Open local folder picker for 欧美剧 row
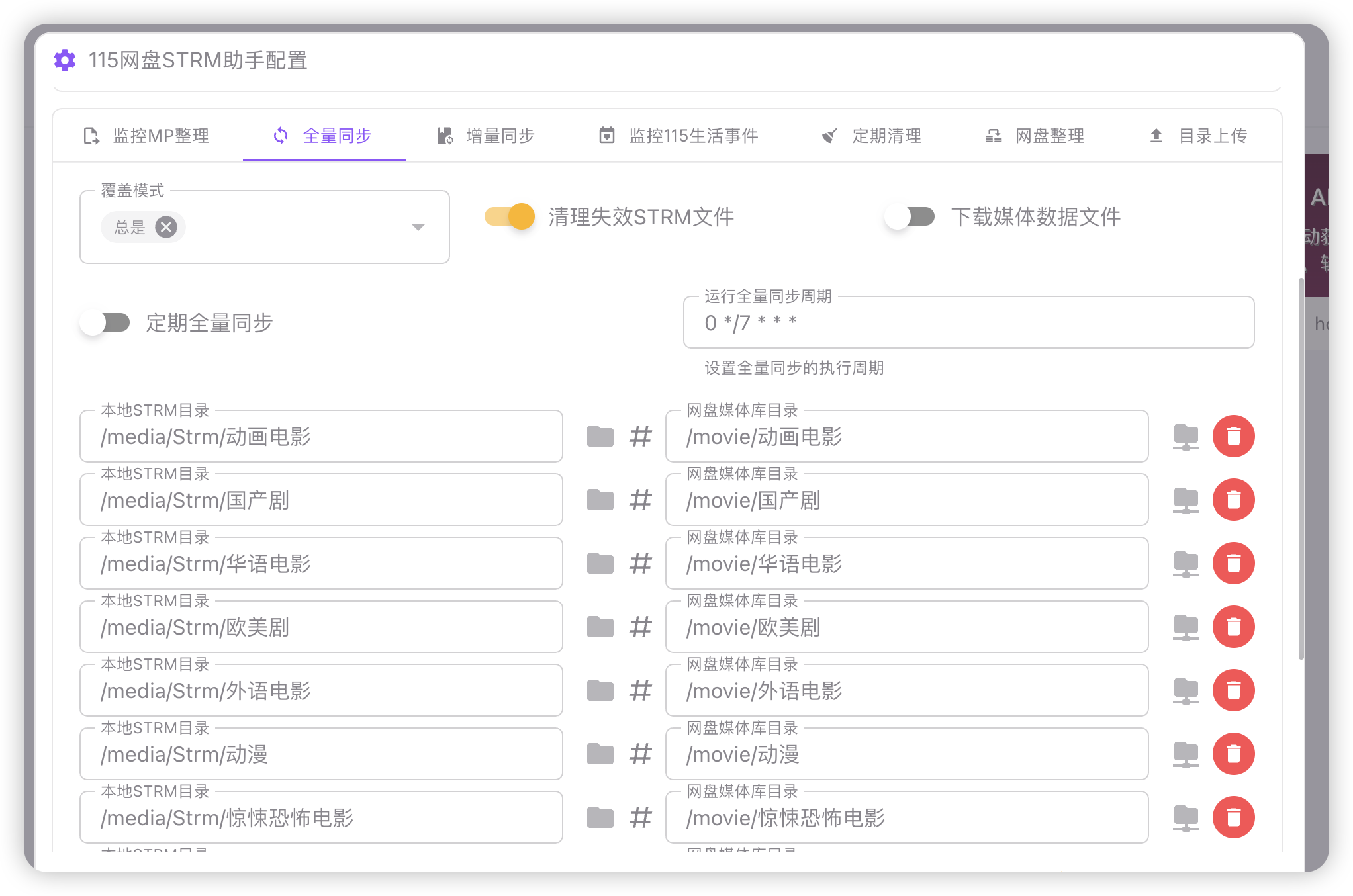This screenshot has width=1353, height=896. 600,627
